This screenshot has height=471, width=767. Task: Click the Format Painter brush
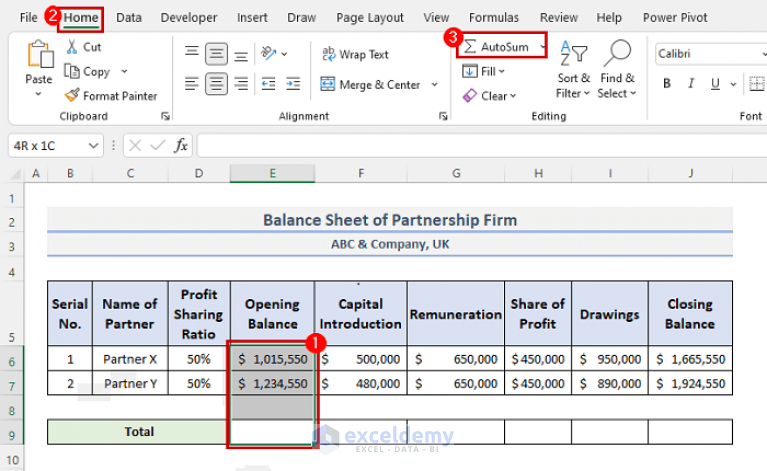tap(111, 96)
